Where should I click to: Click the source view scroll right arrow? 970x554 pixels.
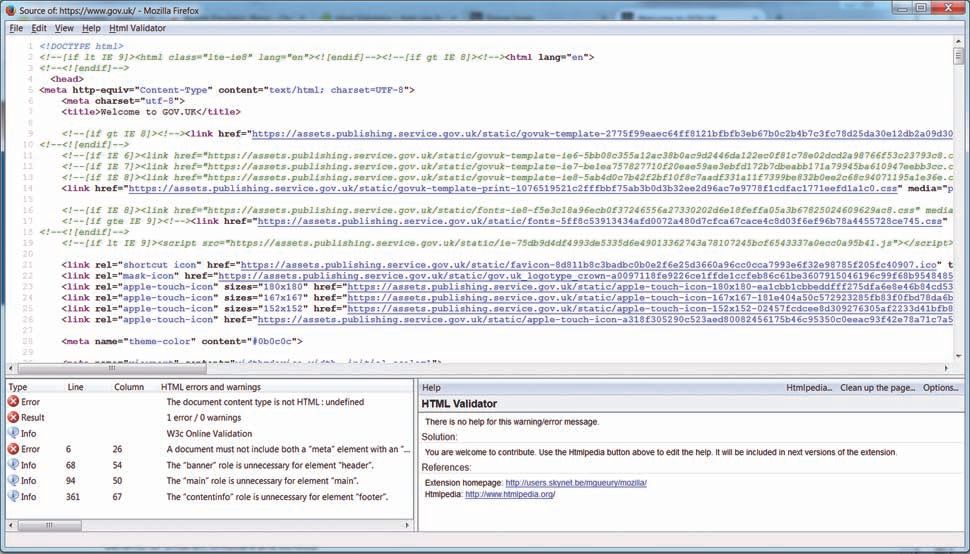tap(946, 369)
